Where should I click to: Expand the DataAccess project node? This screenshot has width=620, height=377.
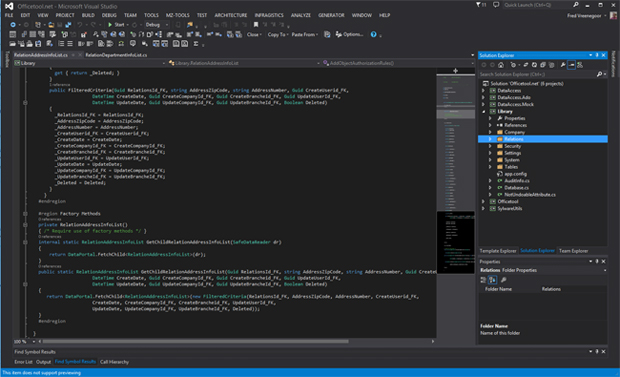[x=483, y=91]
